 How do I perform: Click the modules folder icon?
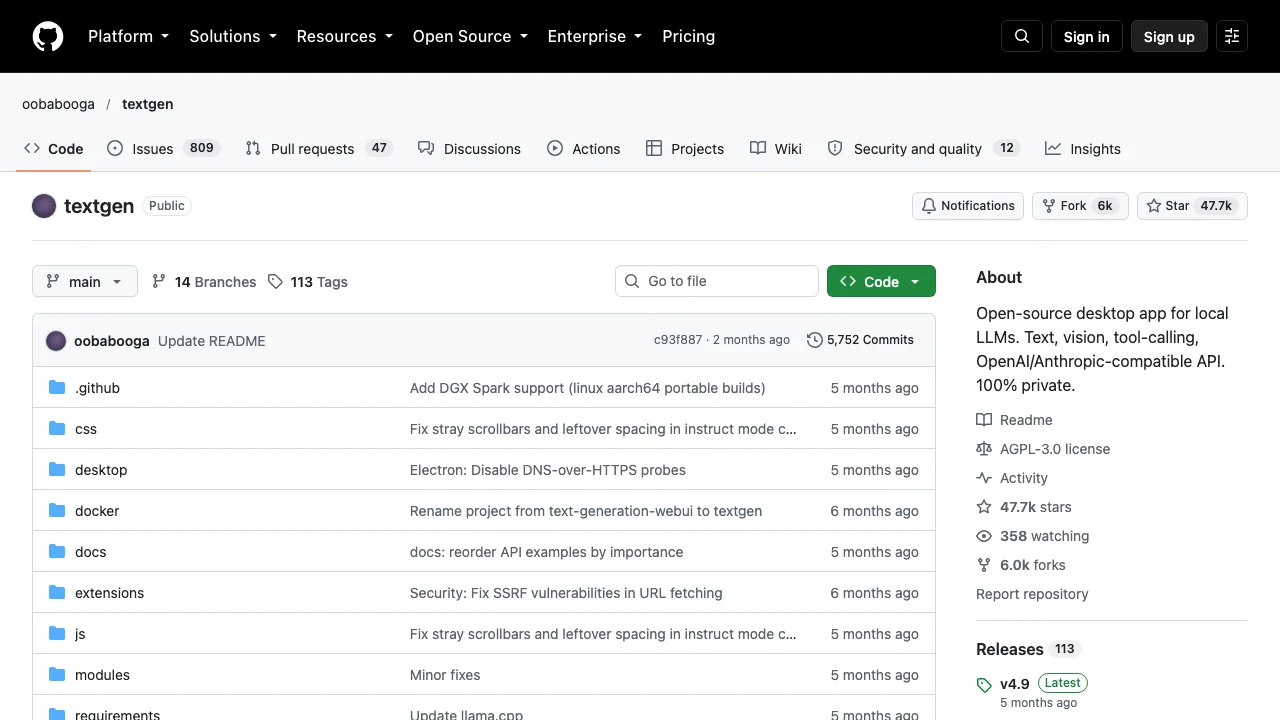(57, 675)
